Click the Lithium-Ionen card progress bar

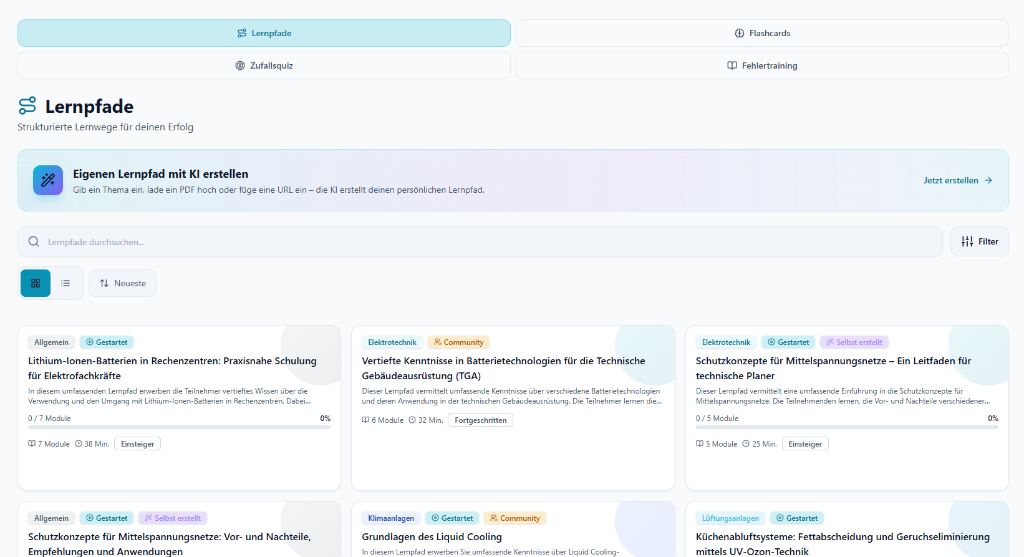[179, 427]
